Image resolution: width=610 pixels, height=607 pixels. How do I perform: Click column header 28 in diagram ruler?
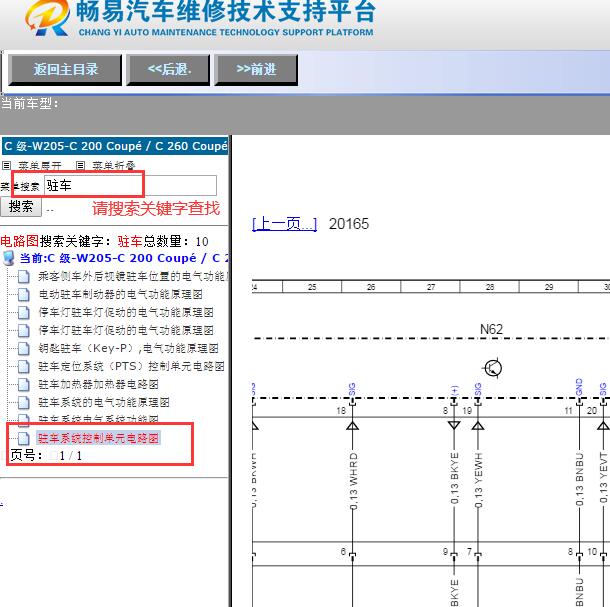[490, 287]
